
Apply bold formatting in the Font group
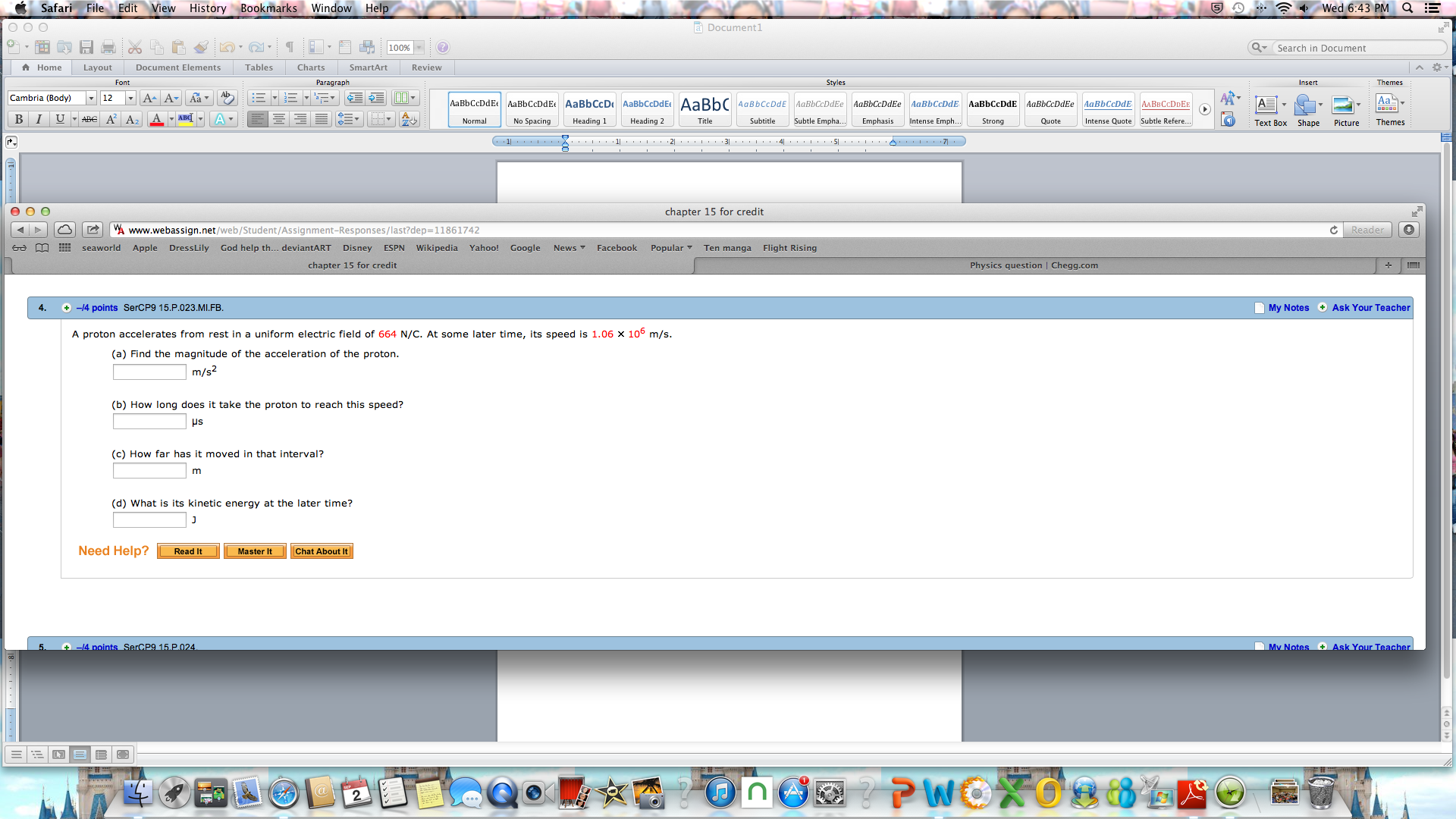coord(17,119)
